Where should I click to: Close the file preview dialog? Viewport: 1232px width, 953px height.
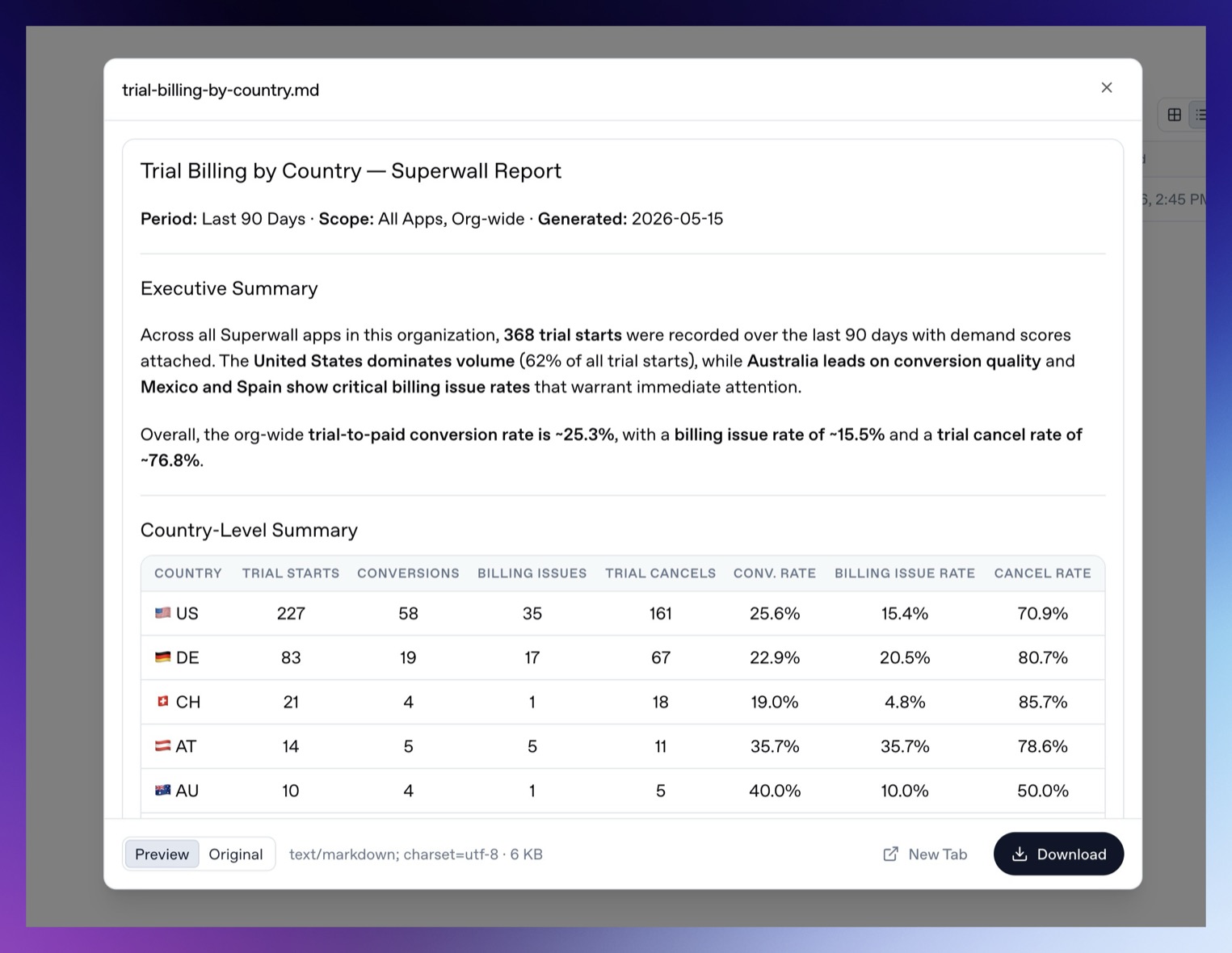click(1106, 88)
